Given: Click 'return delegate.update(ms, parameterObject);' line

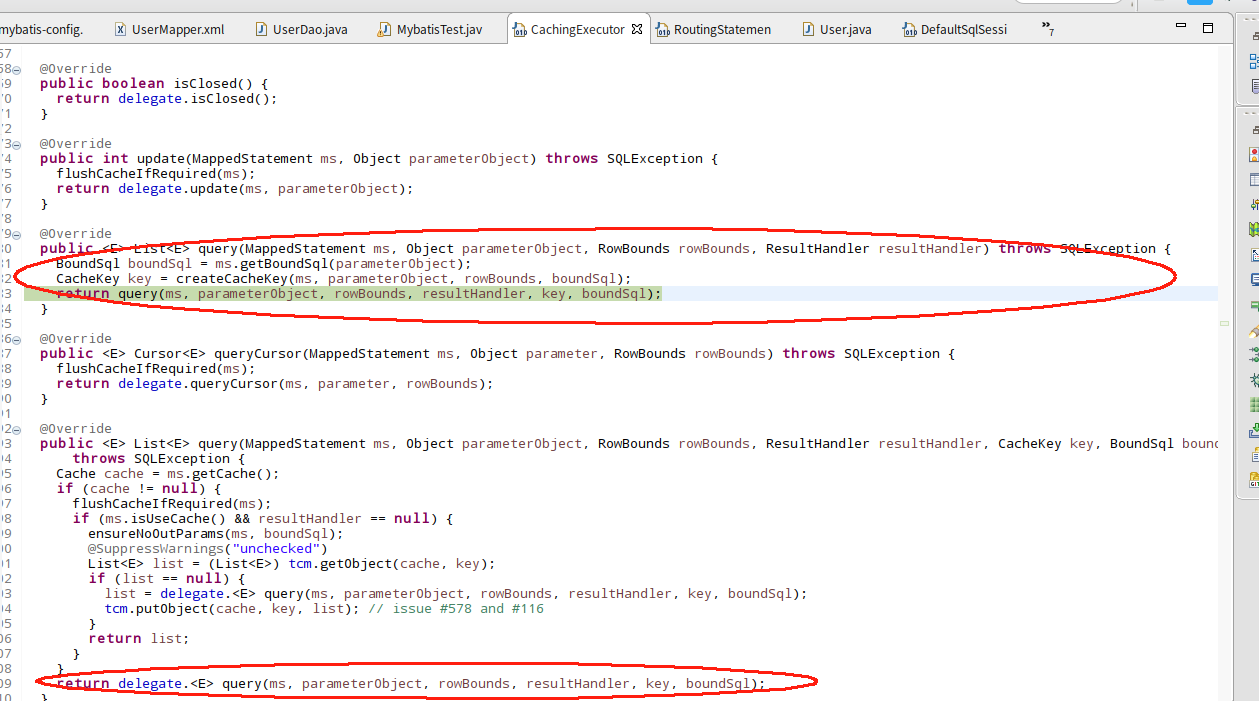Looking at the screenshot, I should [234, 189].
